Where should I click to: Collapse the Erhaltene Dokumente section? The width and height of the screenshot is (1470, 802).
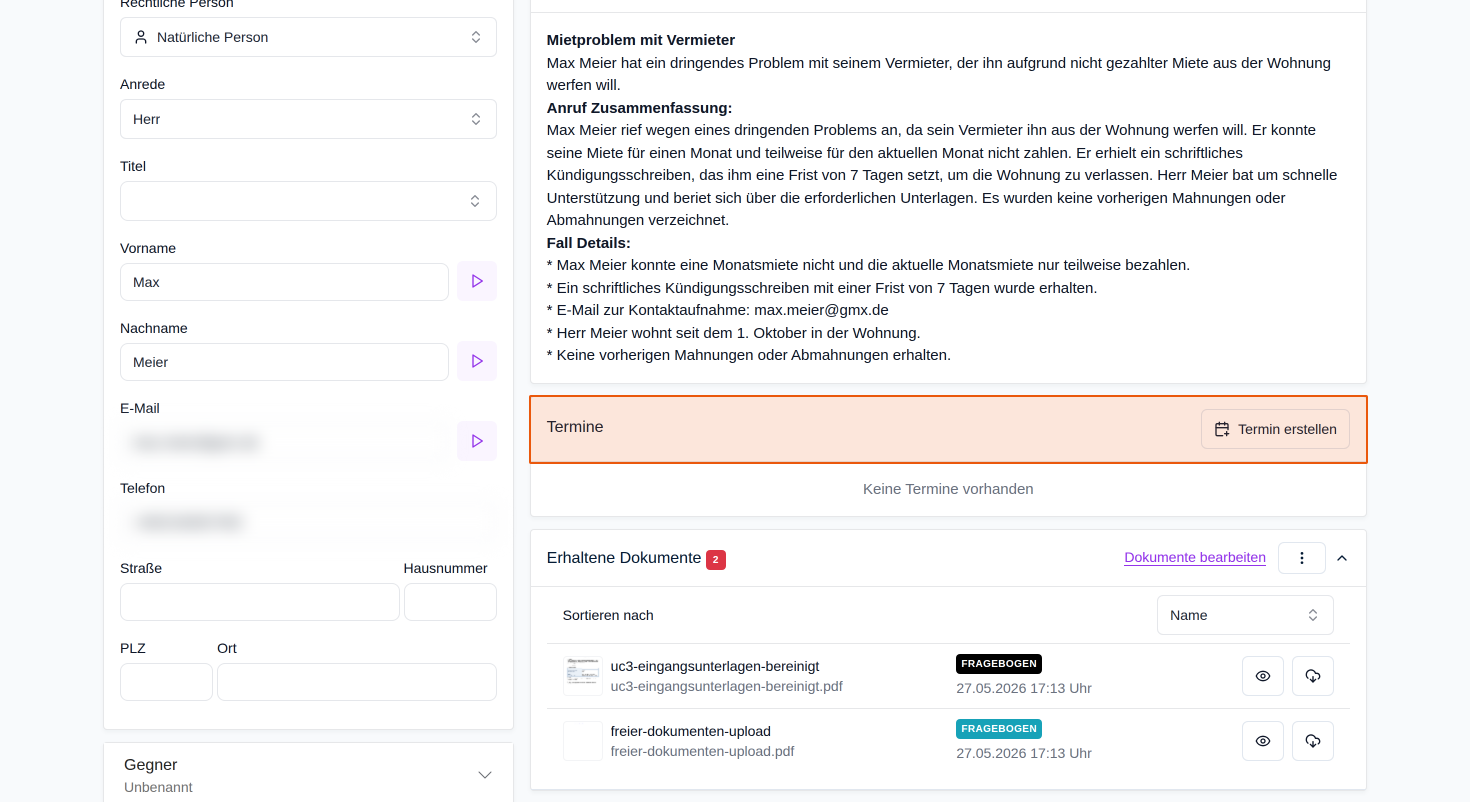(1342, 558)
